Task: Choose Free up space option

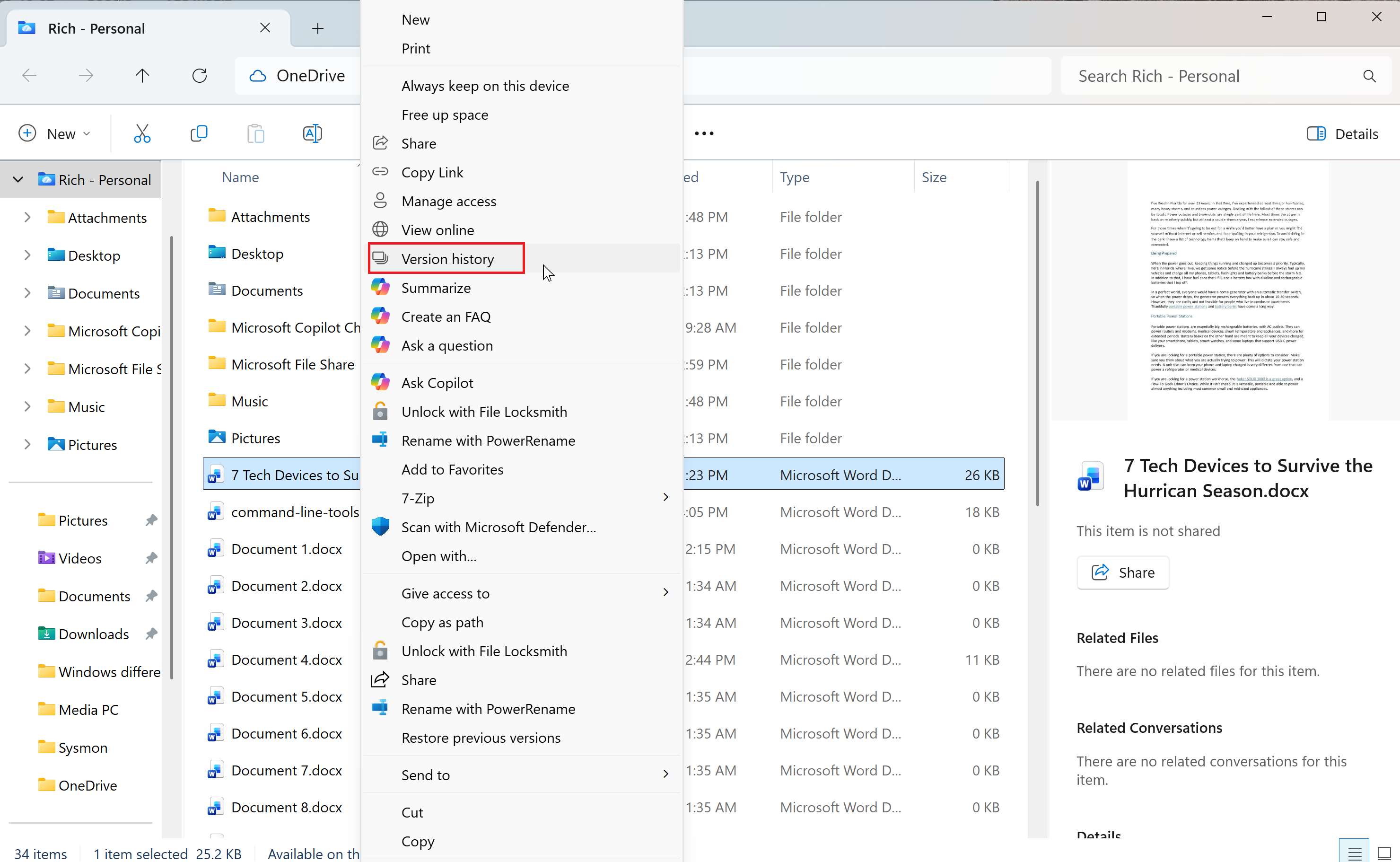Action: pos(522,114)
